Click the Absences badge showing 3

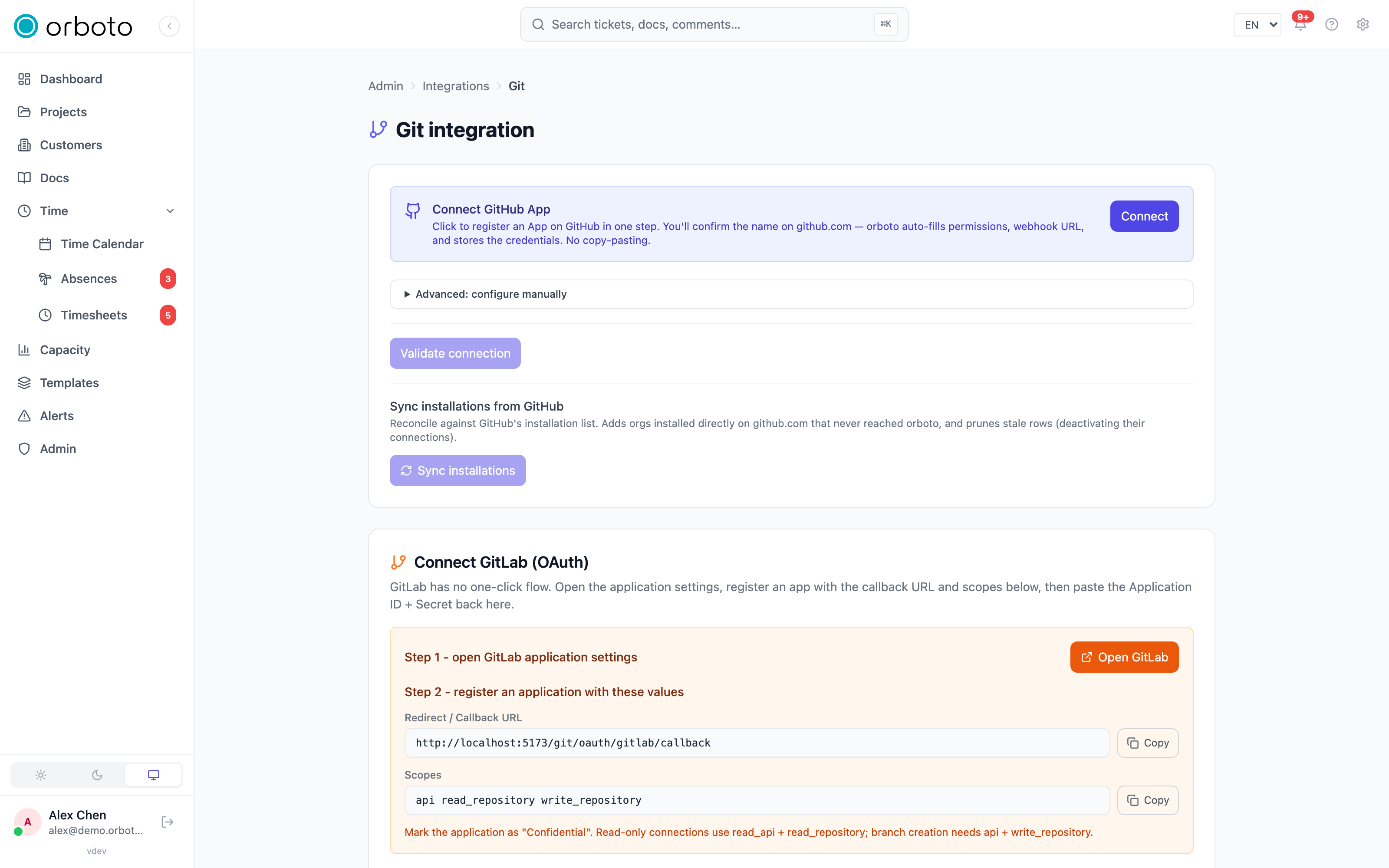coord(168,279)
